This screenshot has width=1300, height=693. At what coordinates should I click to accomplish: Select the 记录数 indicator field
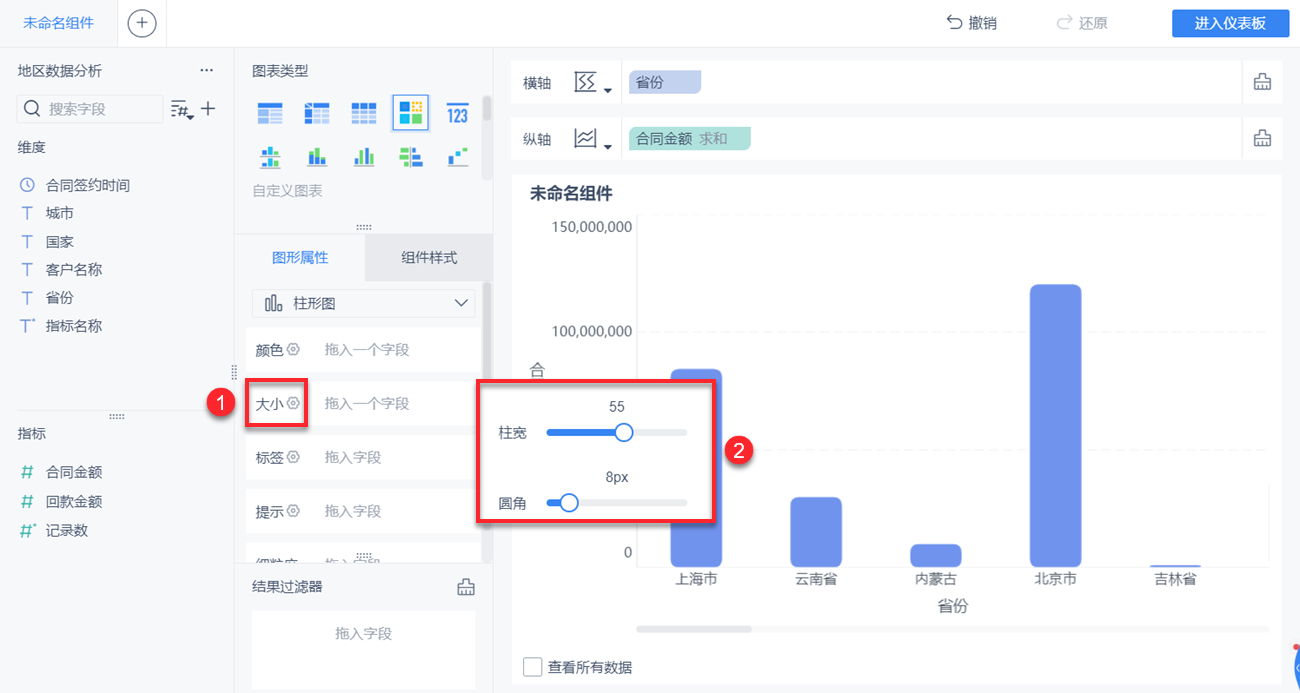[66, 531]
